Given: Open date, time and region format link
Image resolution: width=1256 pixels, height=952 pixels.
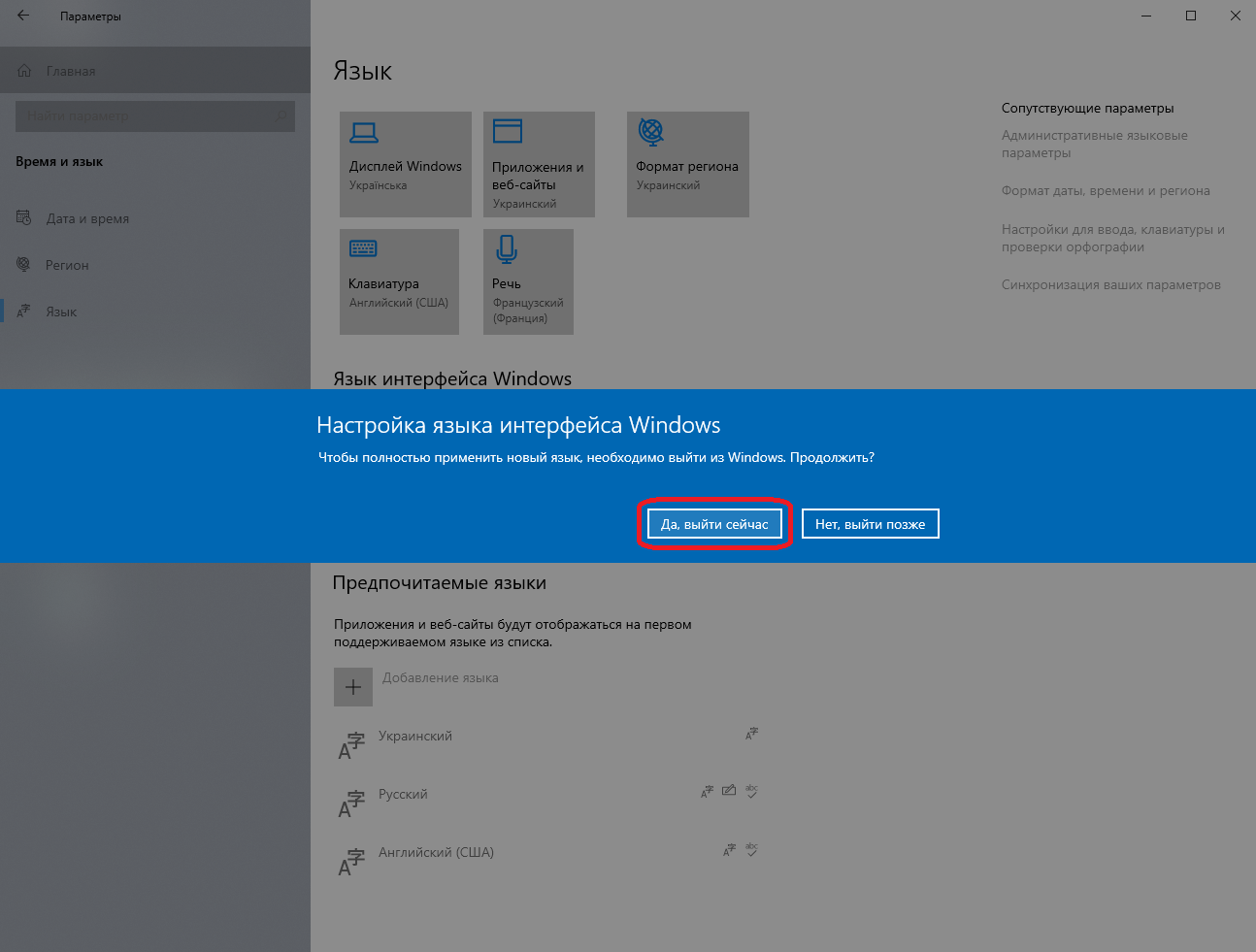Looking at the screenshot, I should click(x=1105, y=191).
